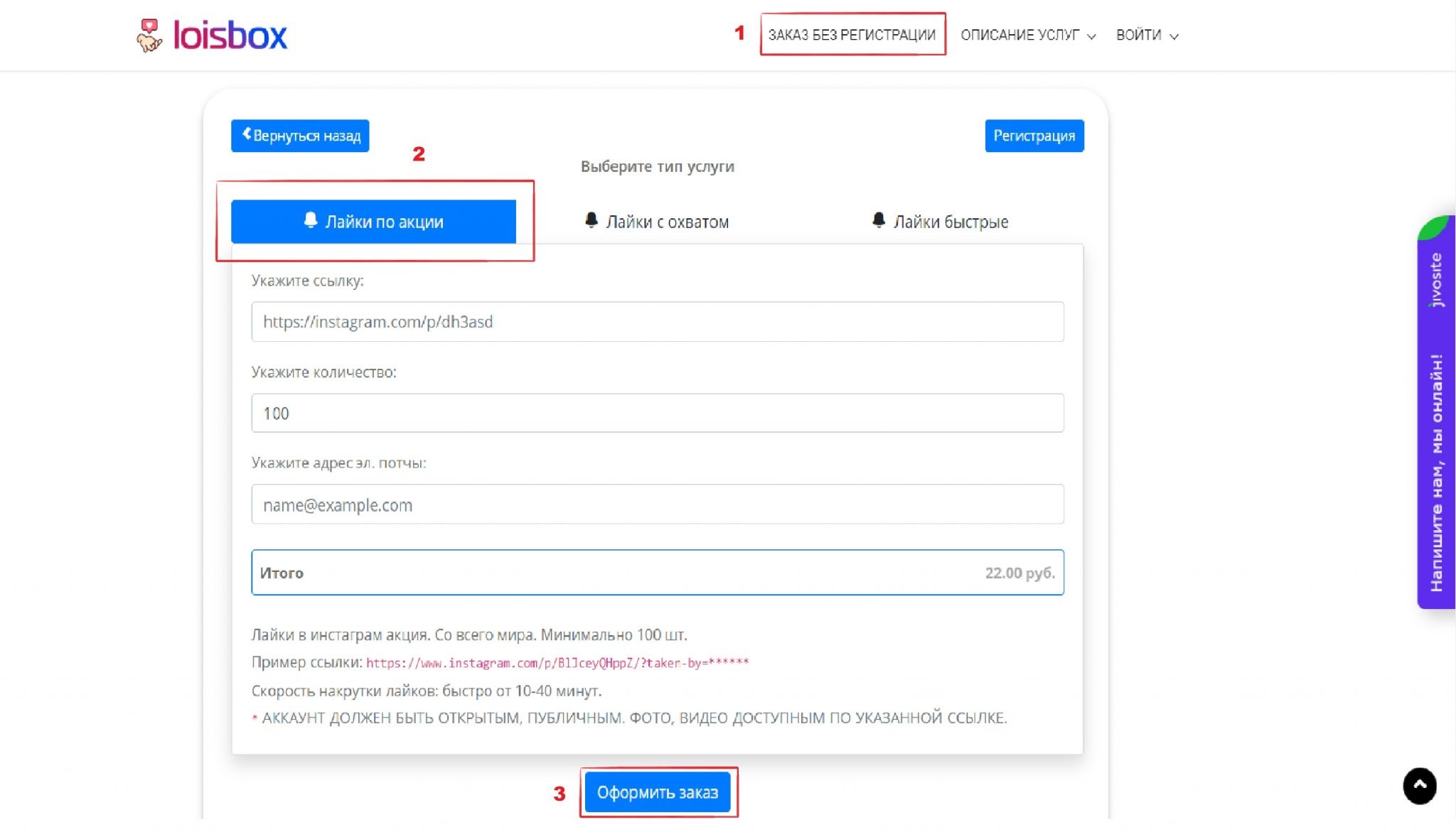1456x837 pixels.
Task: Click the Укажите количество: label
Action: [x=324, y=372]
